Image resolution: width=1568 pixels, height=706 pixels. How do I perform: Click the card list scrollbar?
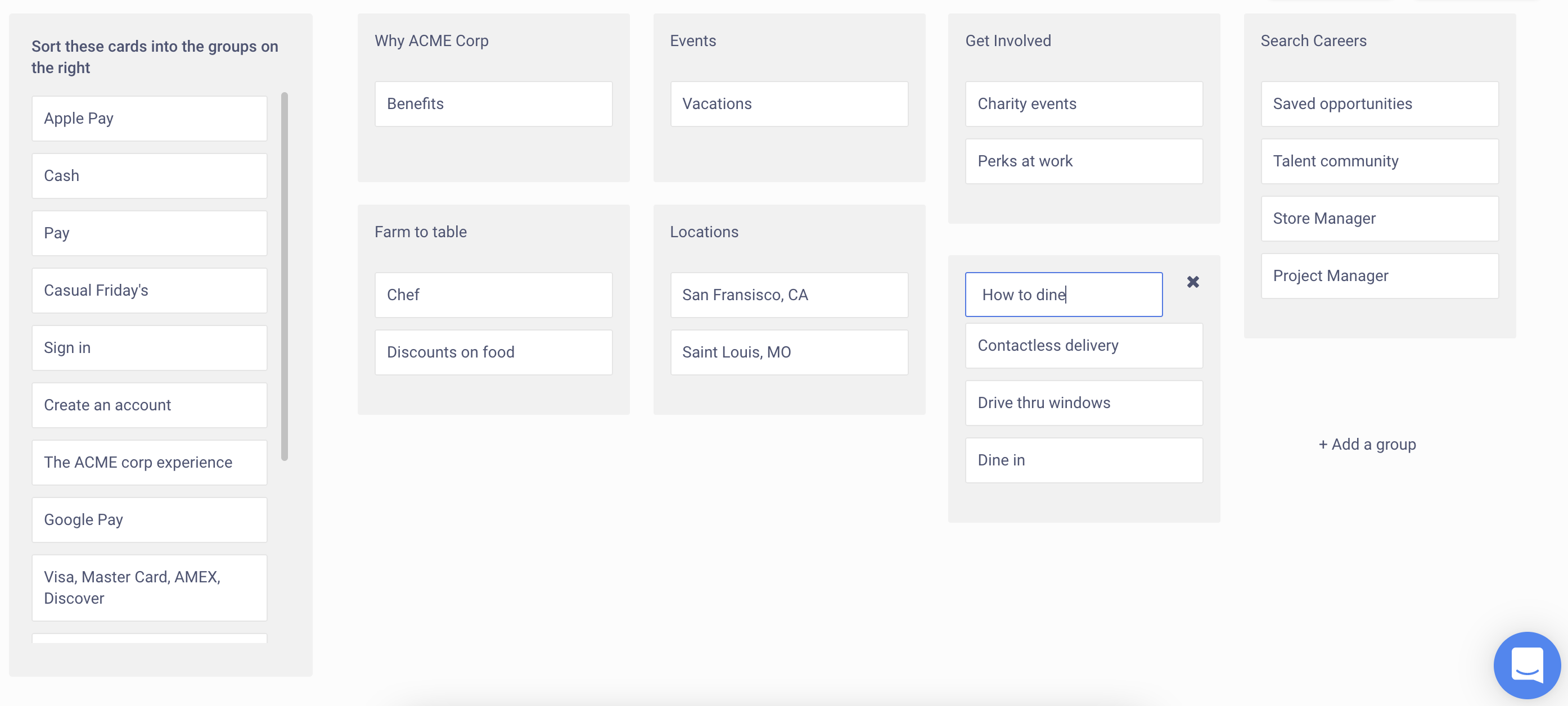(x=284, y=277)
